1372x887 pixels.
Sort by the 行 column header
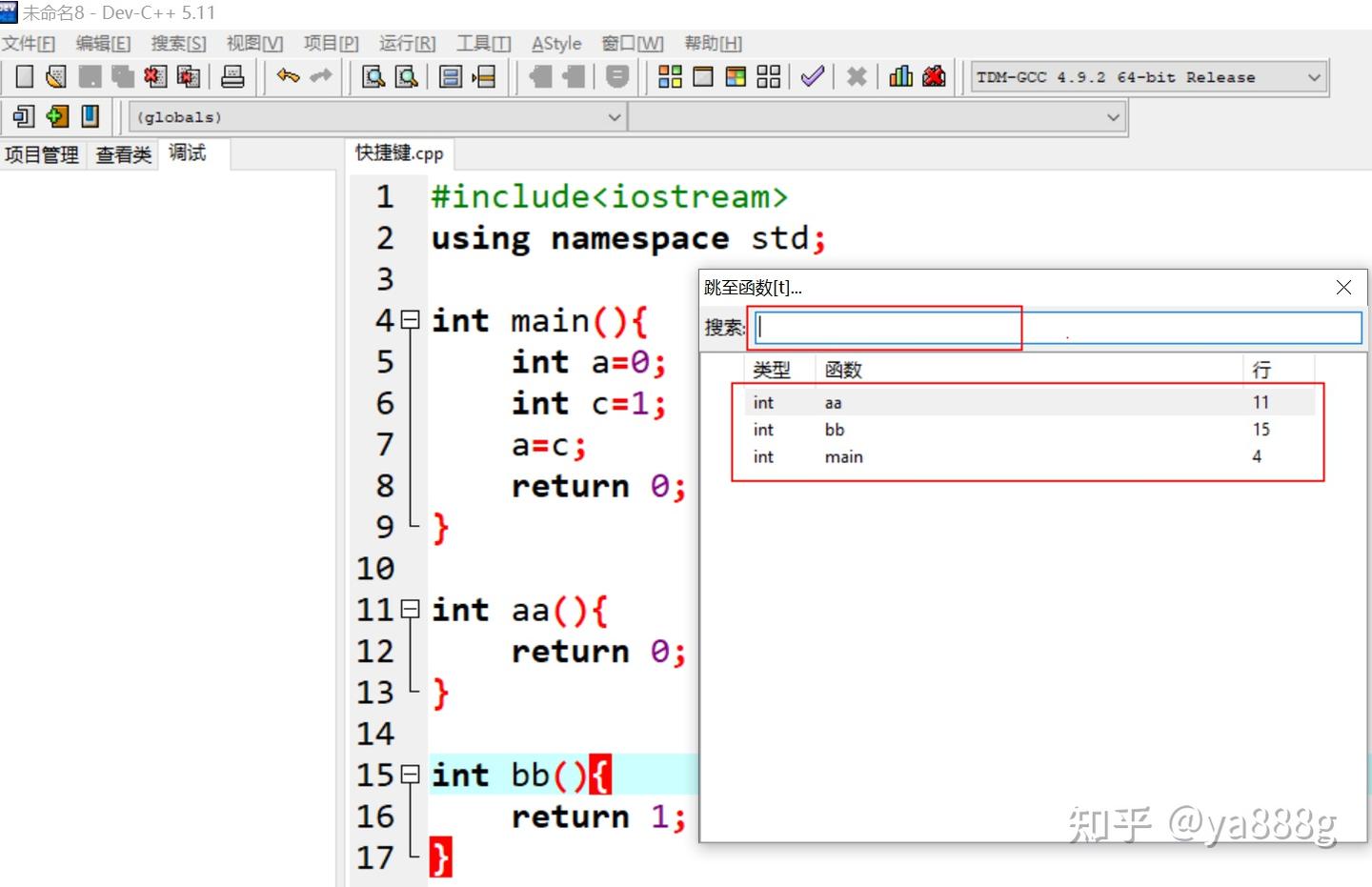[x=1279, y=370]
